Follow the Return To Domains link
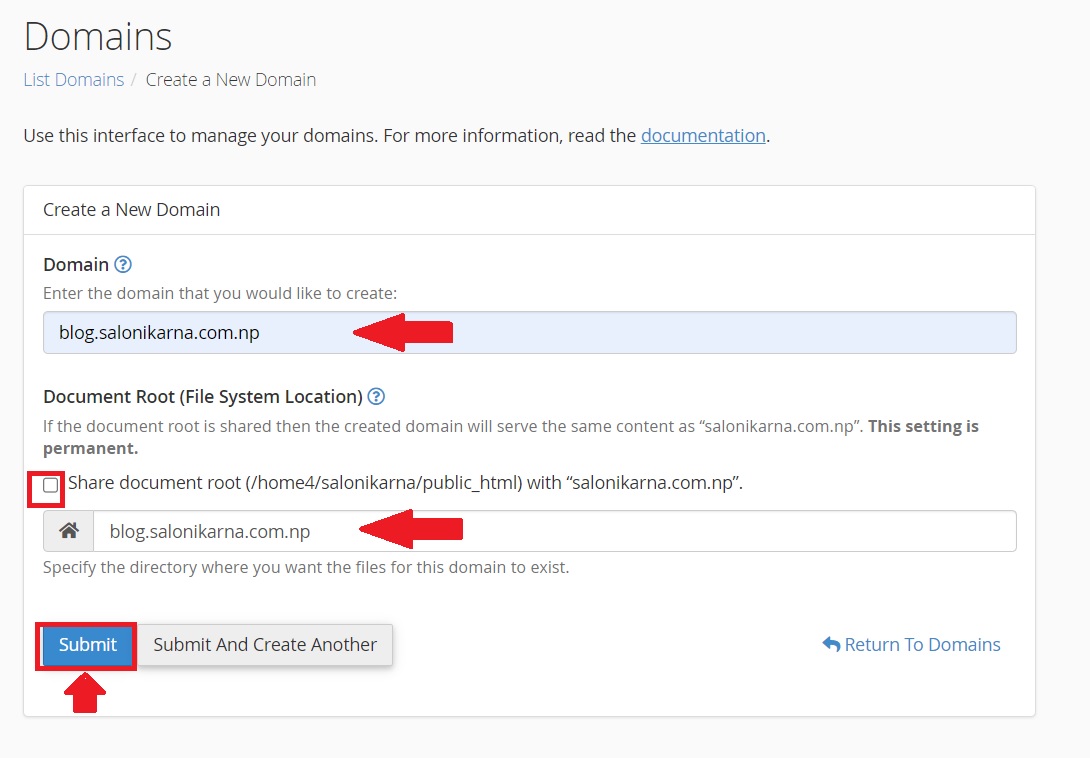This screenshot has height=758, width=1090. click(920, 645)
